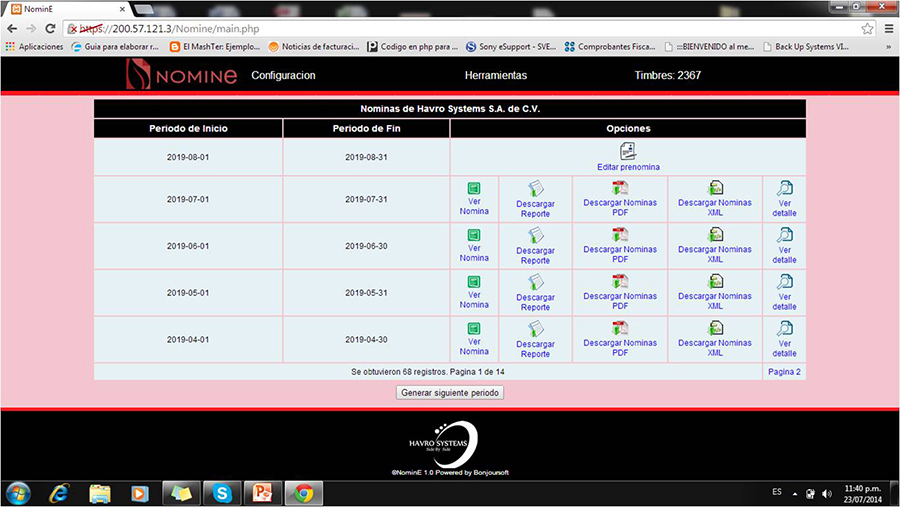Viewport: 900px width, 507px height.
Task: Open Ver Nomina icon for 2019-05-01 period
Action: [474, 281]
